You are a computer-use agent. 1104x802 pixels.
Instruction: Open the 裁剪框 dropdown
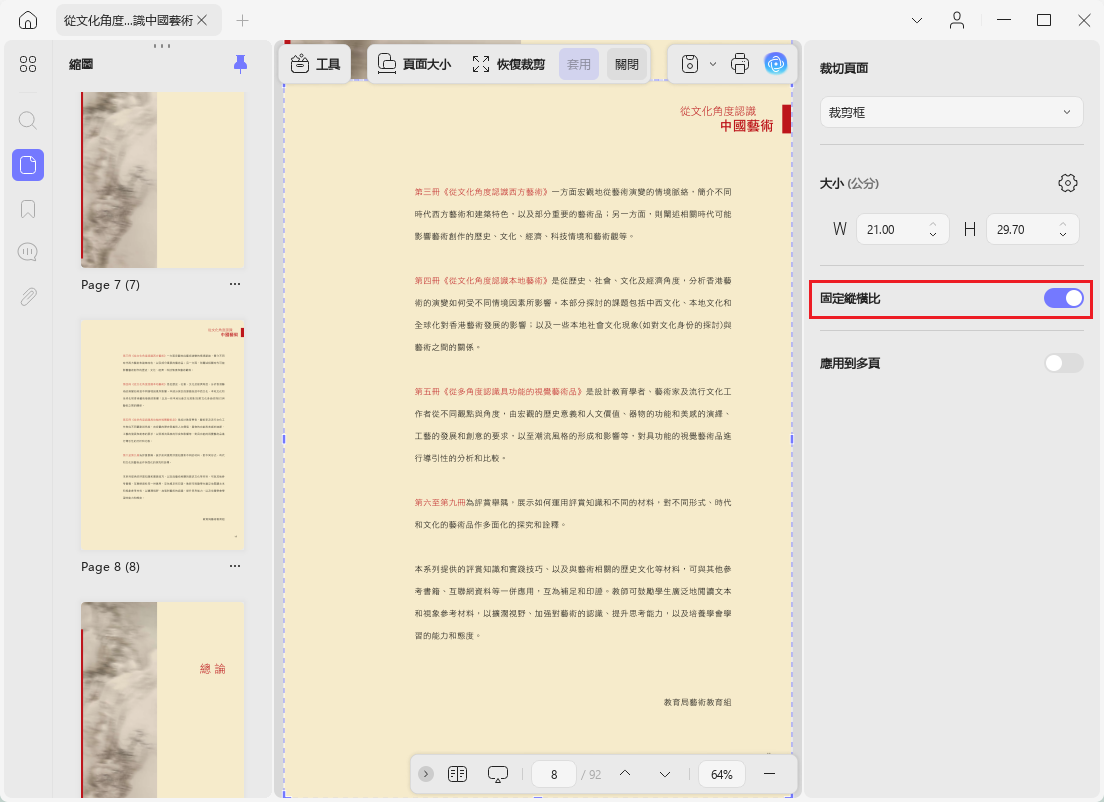point(951,113)
